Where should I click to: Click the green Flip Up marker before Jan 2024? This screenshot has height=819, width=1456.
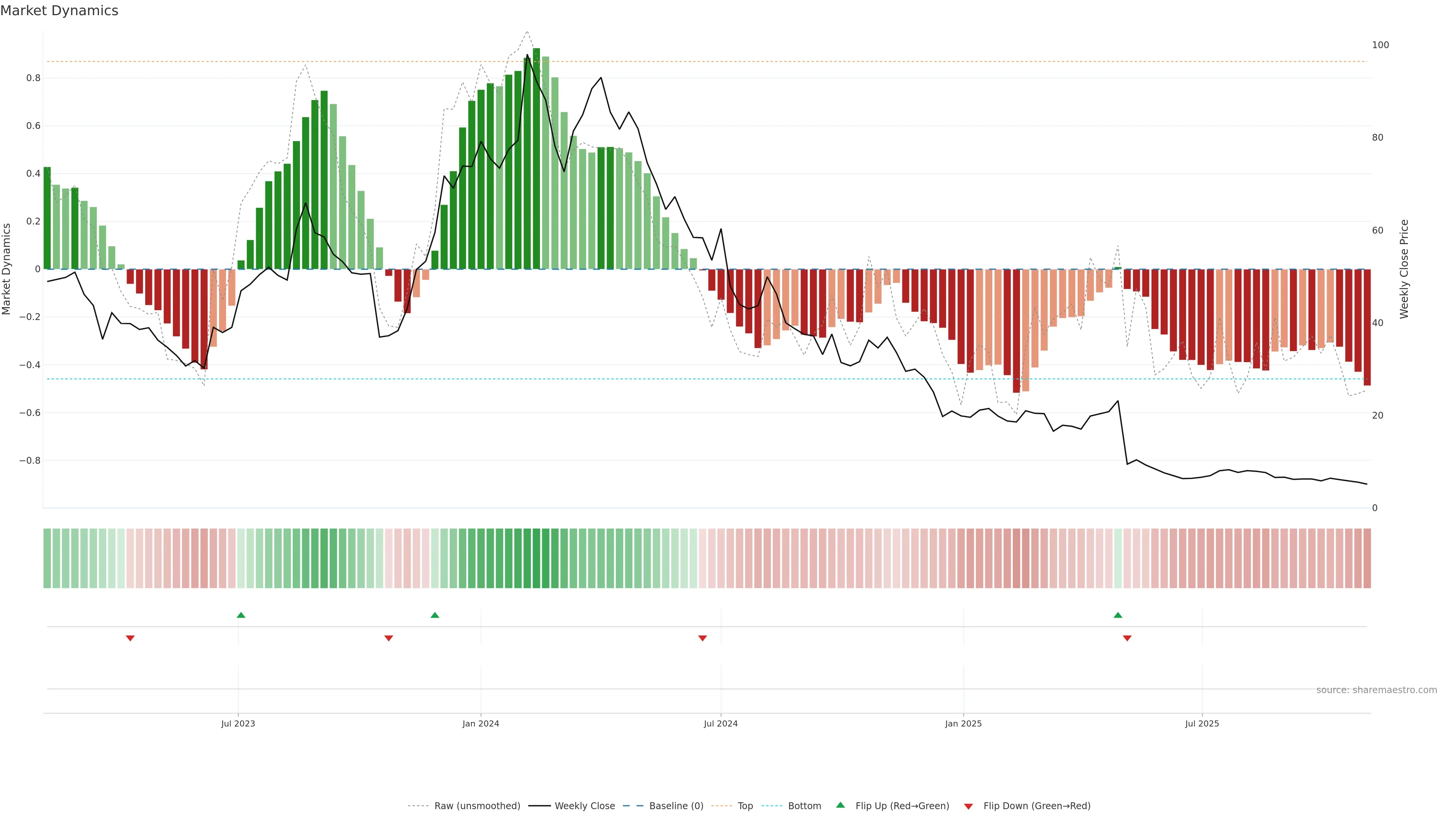point(435,615)
